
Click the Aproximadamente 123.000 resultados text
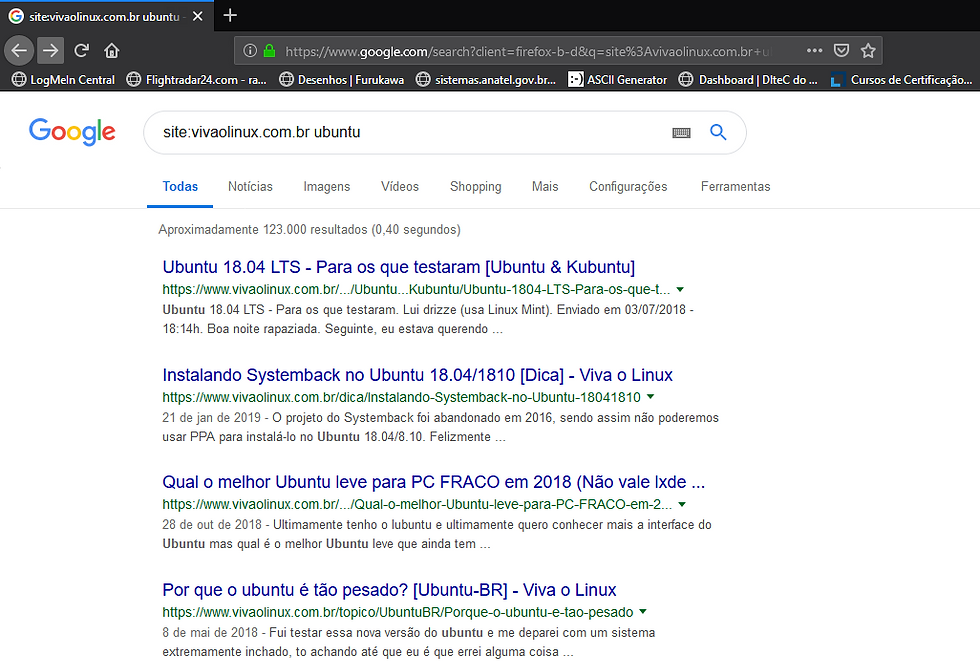coord(309,229)
